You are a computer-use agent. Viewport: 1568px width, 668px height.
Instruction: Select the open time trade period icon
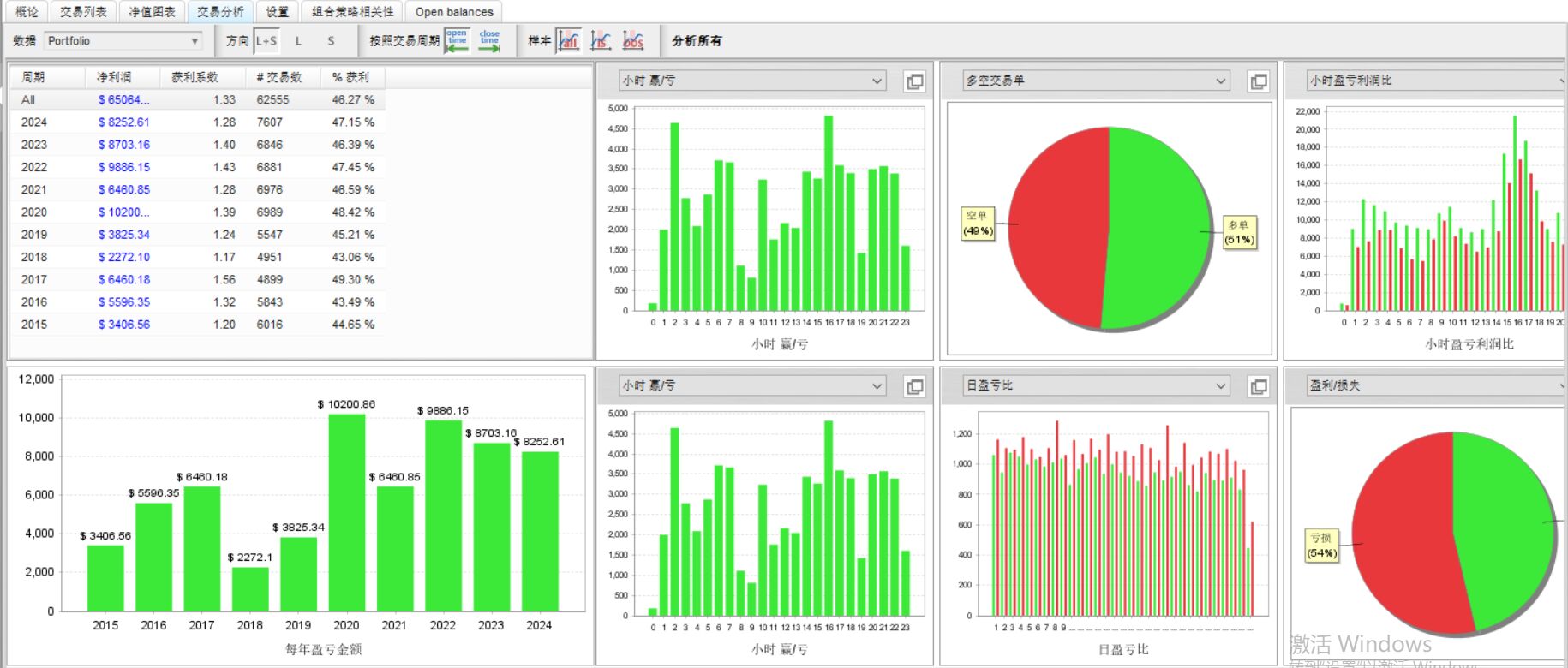click(x=457, y=40)
